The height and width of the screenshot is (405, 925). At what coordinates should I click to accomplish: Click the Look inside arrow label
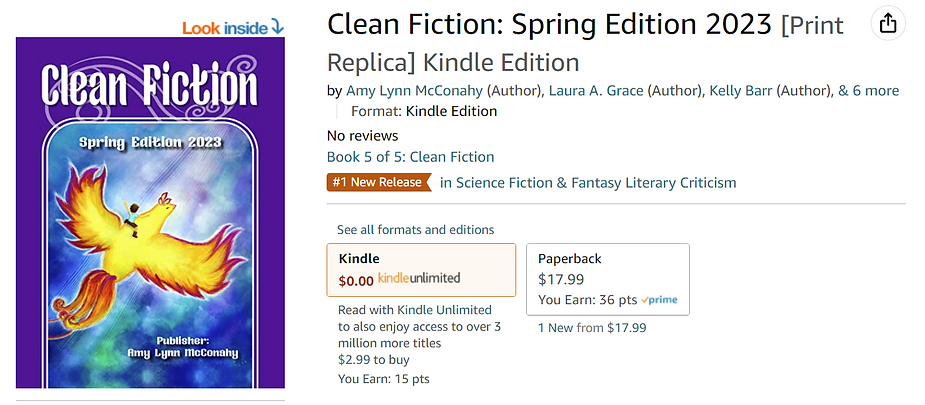click(x=233, y=26)
